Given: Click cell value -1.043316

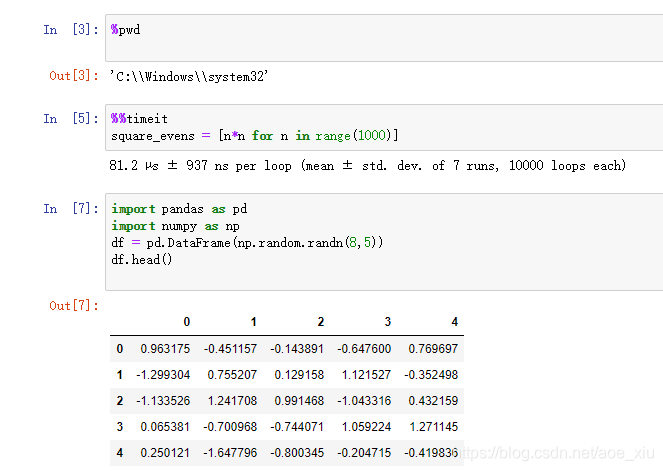Looking at the screenshot, I should (x=364, y=400).
